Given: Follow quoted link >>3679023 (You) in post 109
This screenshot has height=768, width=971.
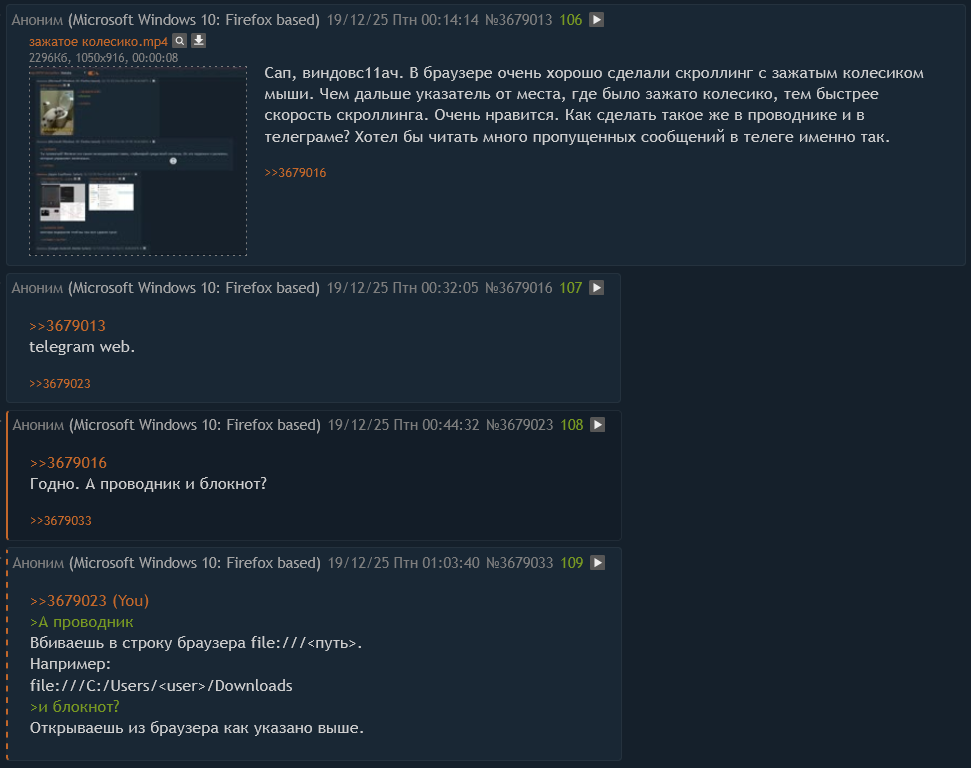Looking at the screenshot, I should coord(89,601).
